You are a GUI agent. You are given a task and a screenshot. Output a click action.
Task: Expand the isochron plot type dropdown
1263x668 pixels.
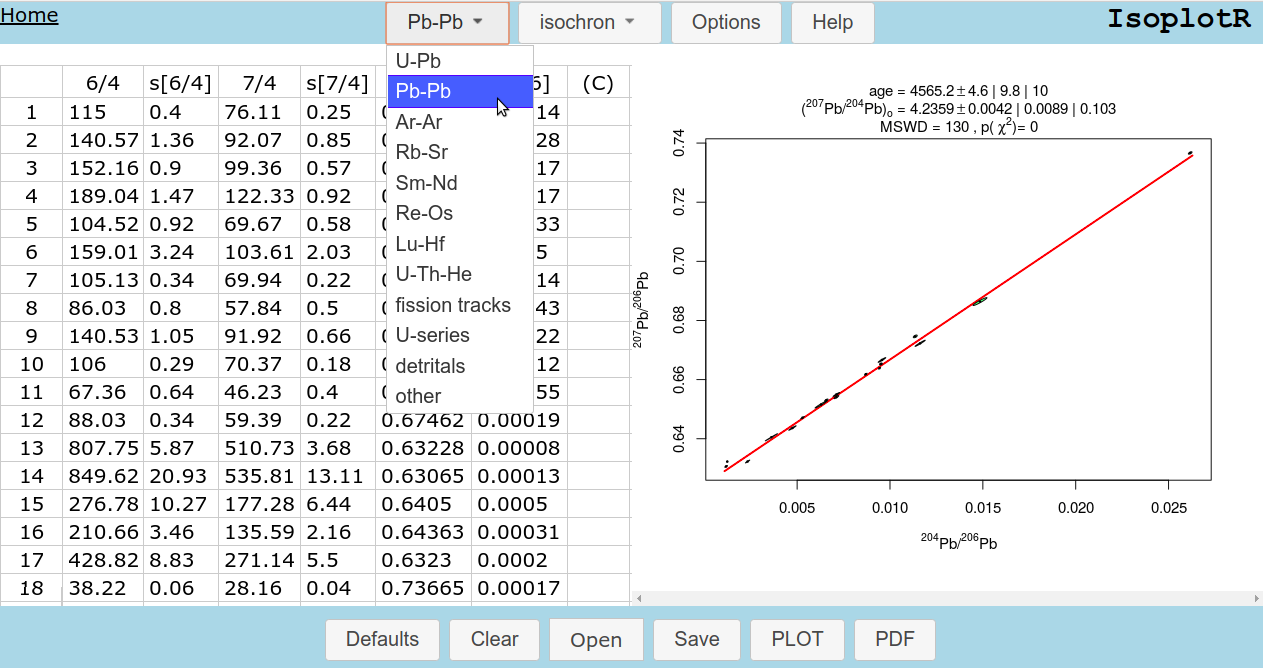click(x=587, y=22)
